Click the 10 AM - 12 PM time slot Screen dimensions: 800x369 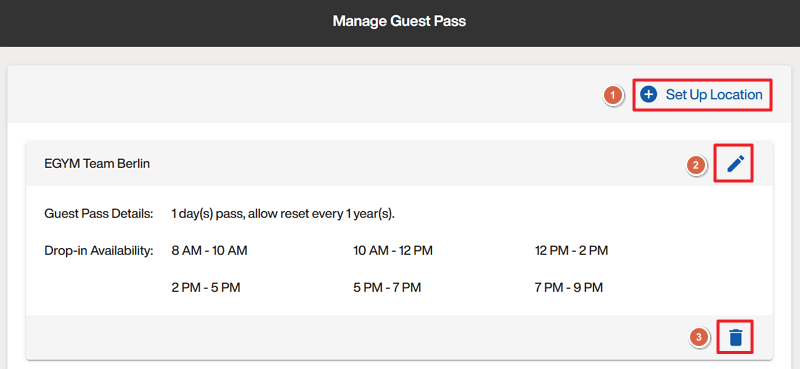393,251
